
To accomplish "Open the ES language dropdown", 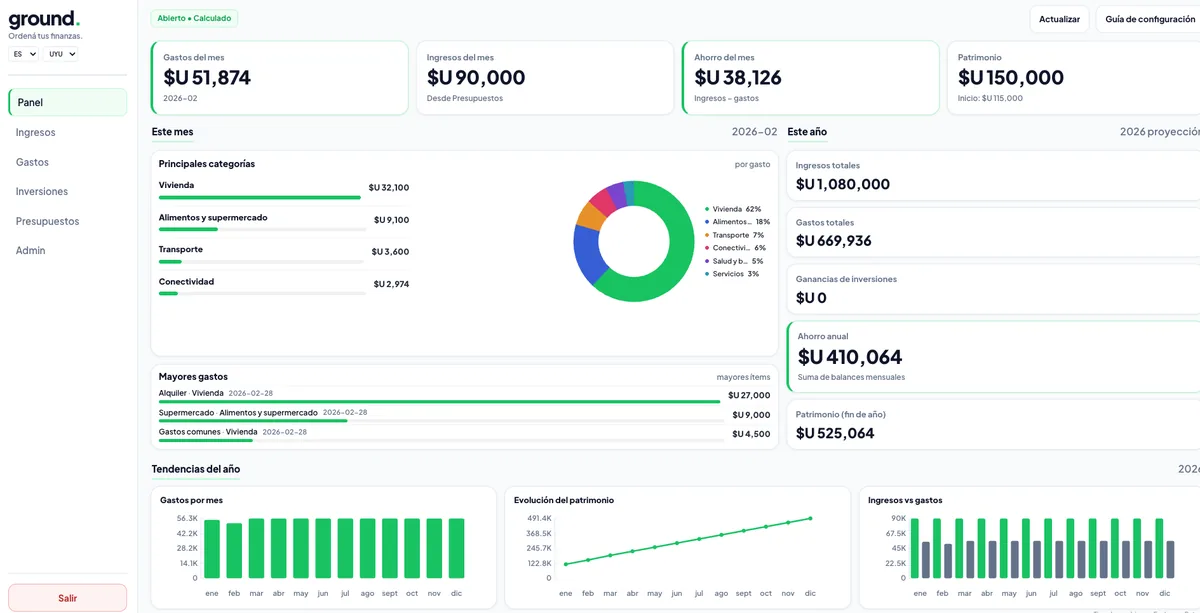I will click(x=24, y=54).
